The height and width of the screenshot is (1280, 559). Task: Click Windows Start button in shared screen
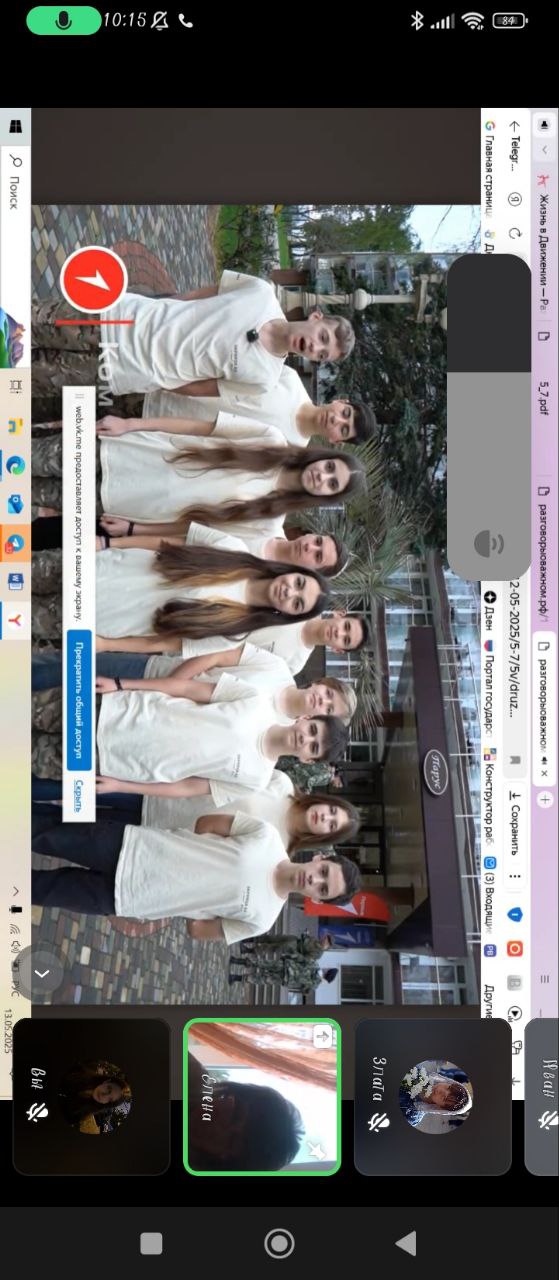click(15, 127)
